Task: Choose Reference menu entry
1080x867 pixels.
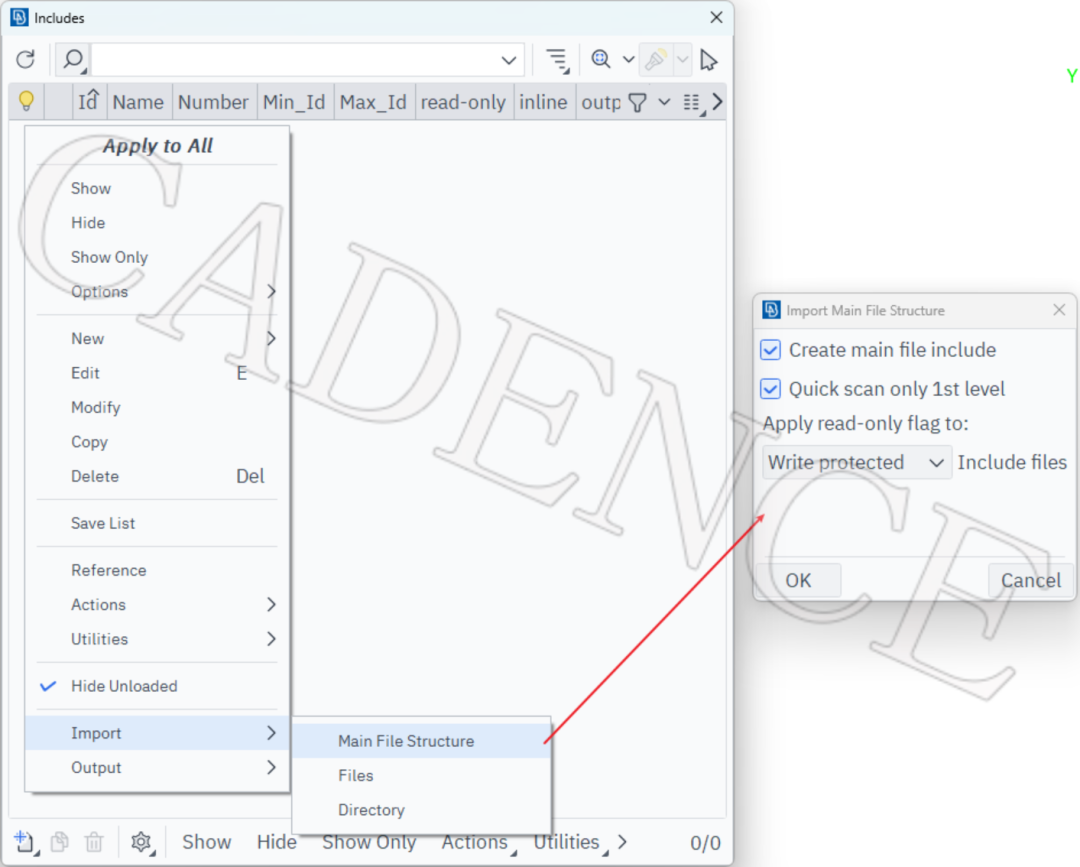Action: 157,570
